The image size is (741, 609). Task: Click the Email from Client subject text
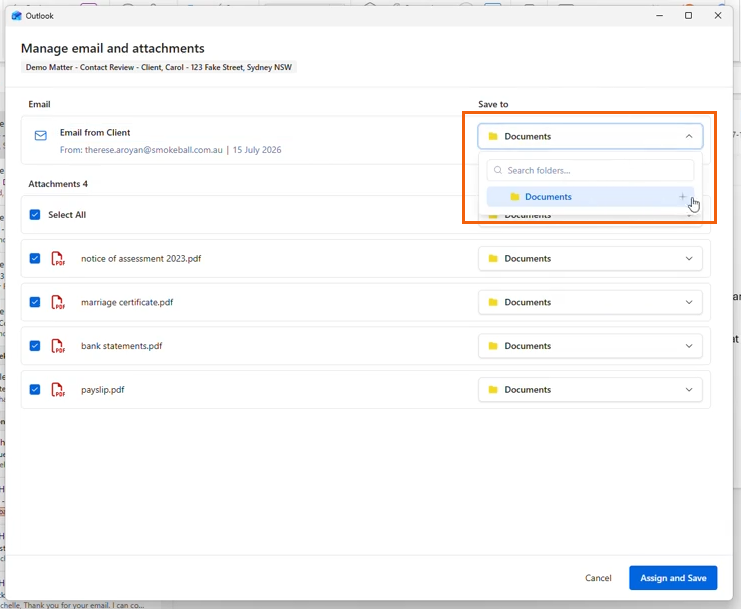pyautogui.click(x=95, y=133)
